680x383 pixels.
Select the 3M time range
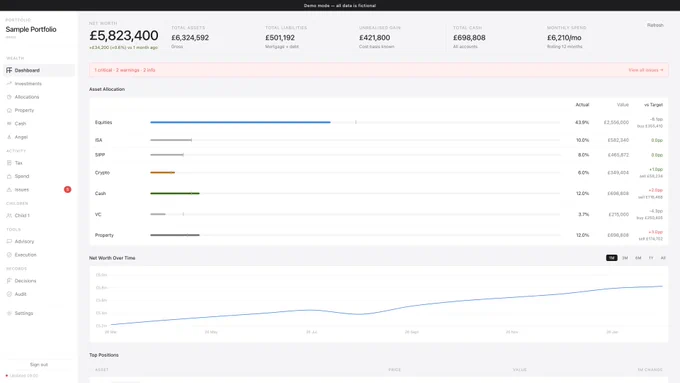625,258
